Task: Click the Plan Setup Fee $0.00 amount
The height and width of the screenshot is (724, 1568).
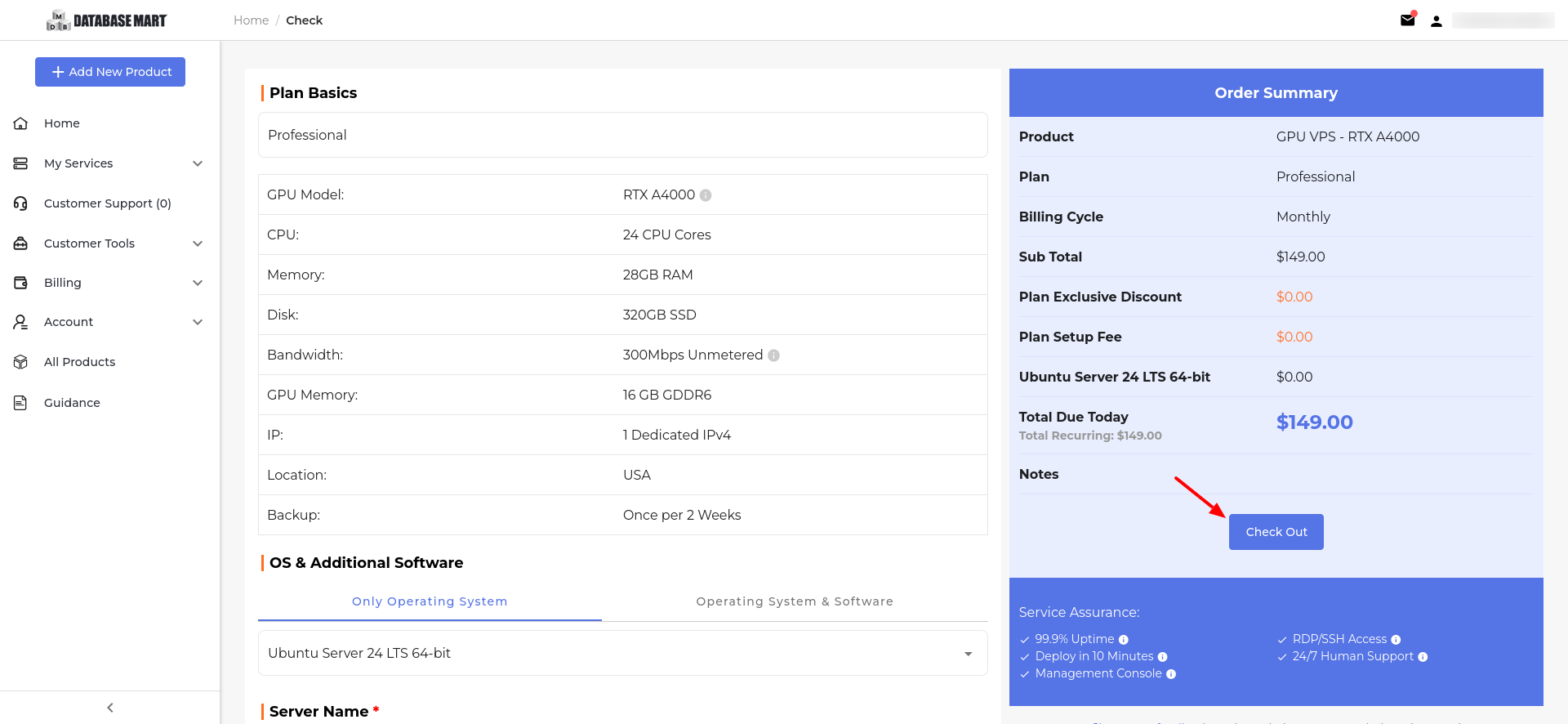Action: click(1294, 337)
